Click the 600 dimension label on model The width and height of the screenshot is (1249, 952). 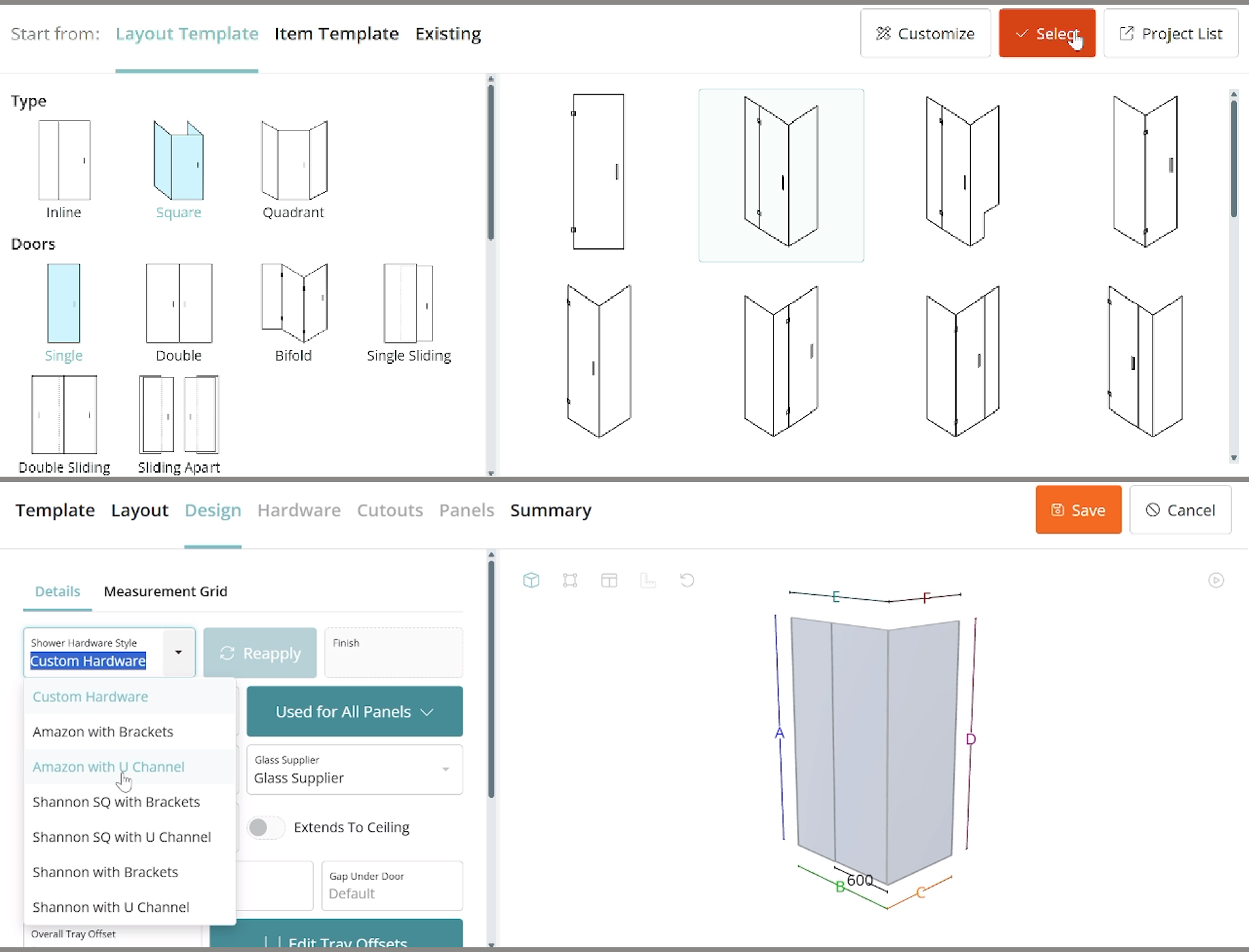[859, 880]
